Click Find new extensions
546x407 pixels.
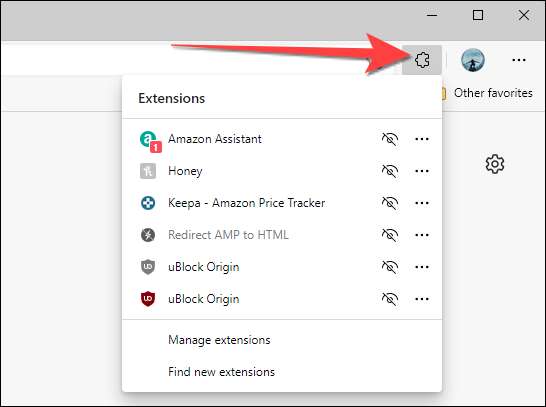[x=221, y=372]
